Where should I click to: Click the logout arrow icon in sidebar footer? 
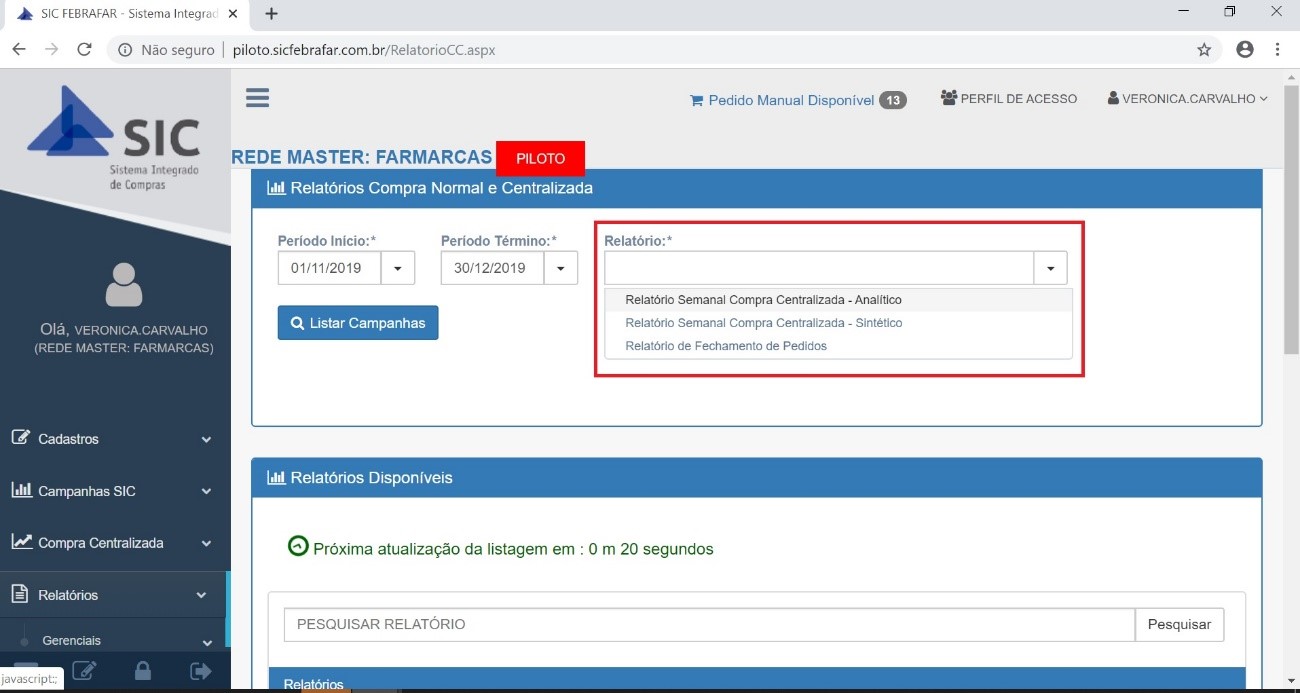[200, 671]
